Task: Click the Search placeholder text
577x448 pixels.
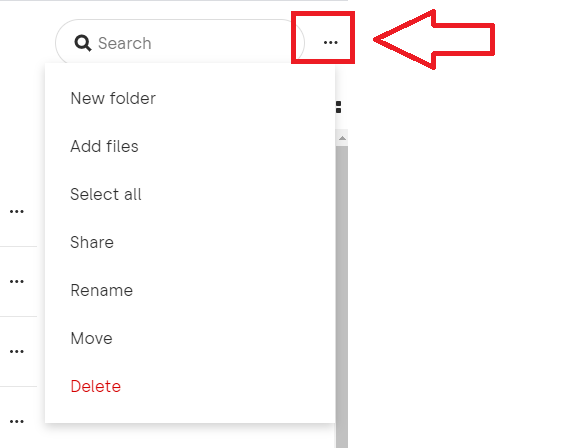Action: tap(125, 43)
